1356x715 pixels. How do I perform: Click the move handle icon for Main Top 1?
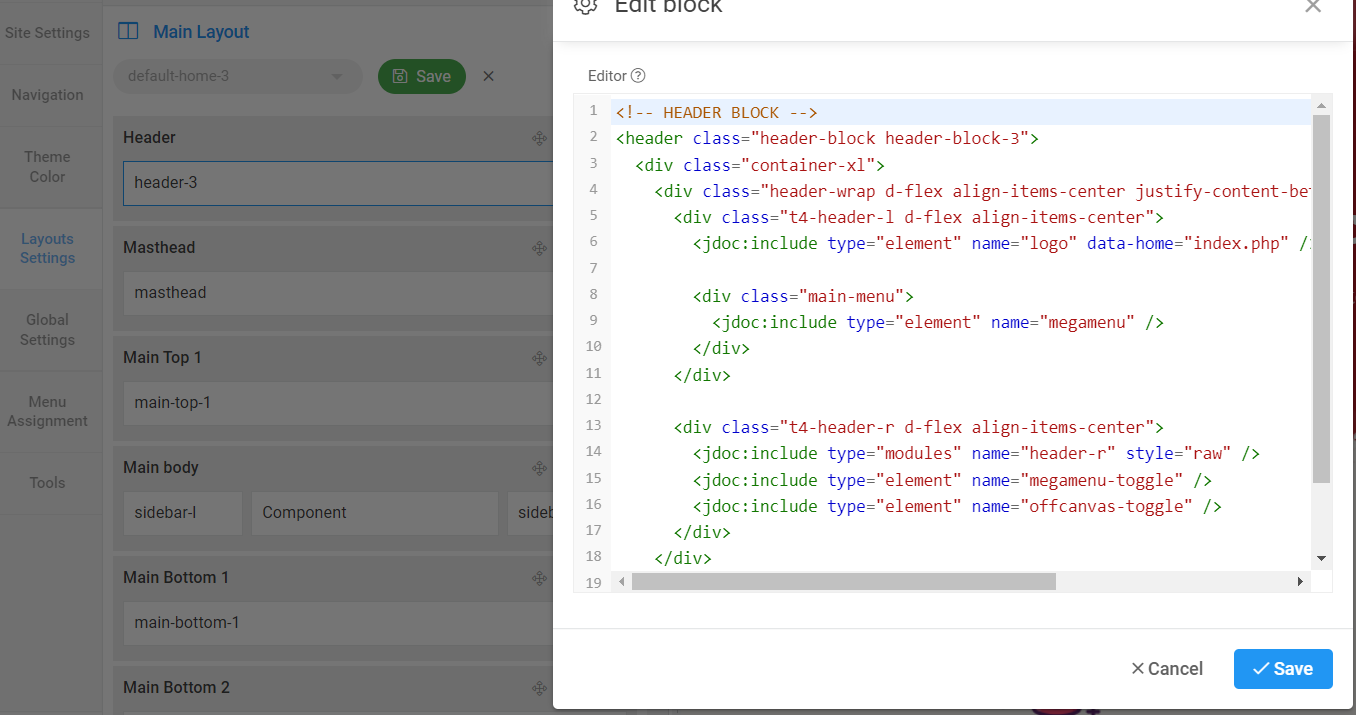(539, 358)
